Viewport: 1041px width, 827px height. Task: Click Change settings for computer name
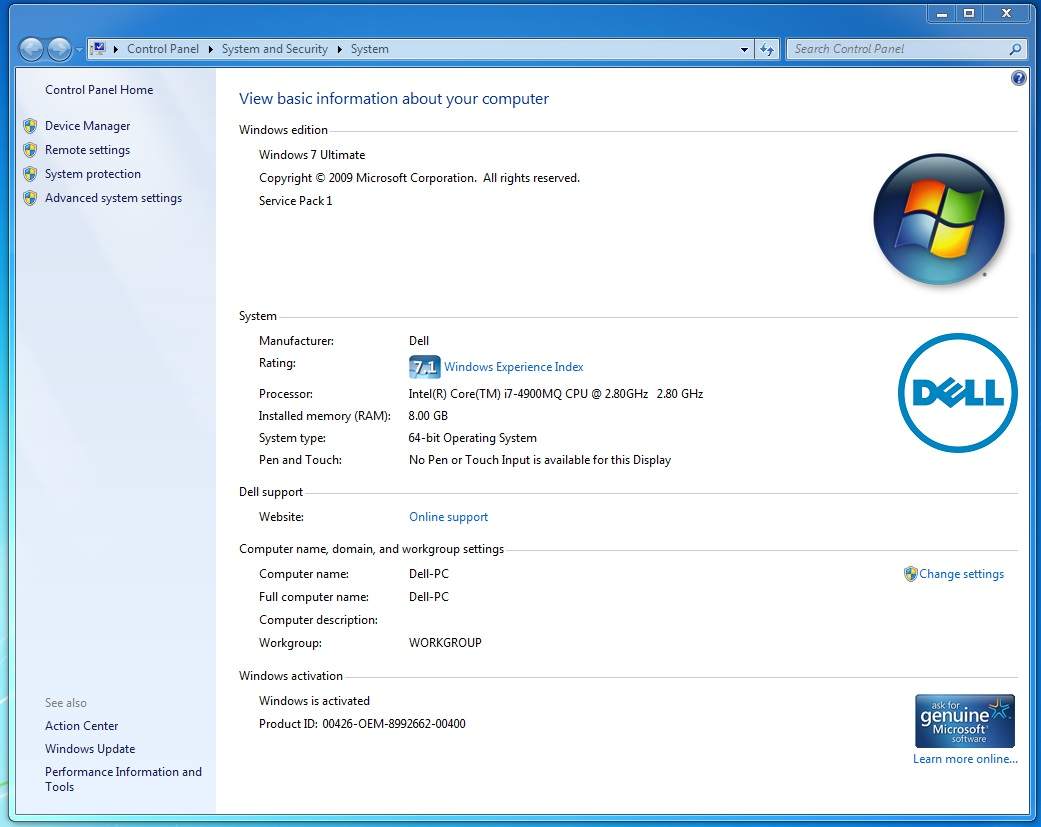pyautogui.click(x=961, y=574)
